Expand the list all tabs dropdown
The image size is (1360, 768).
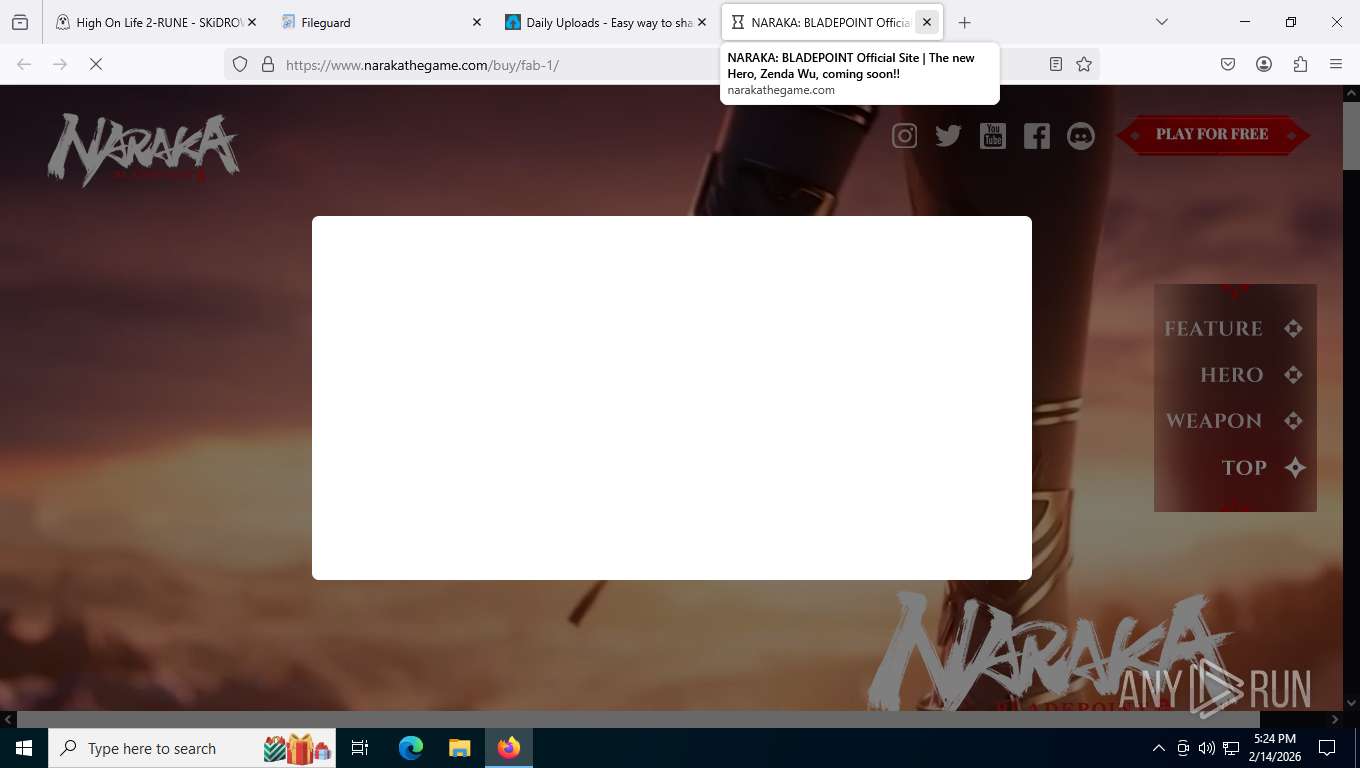tap(1161, 22)
